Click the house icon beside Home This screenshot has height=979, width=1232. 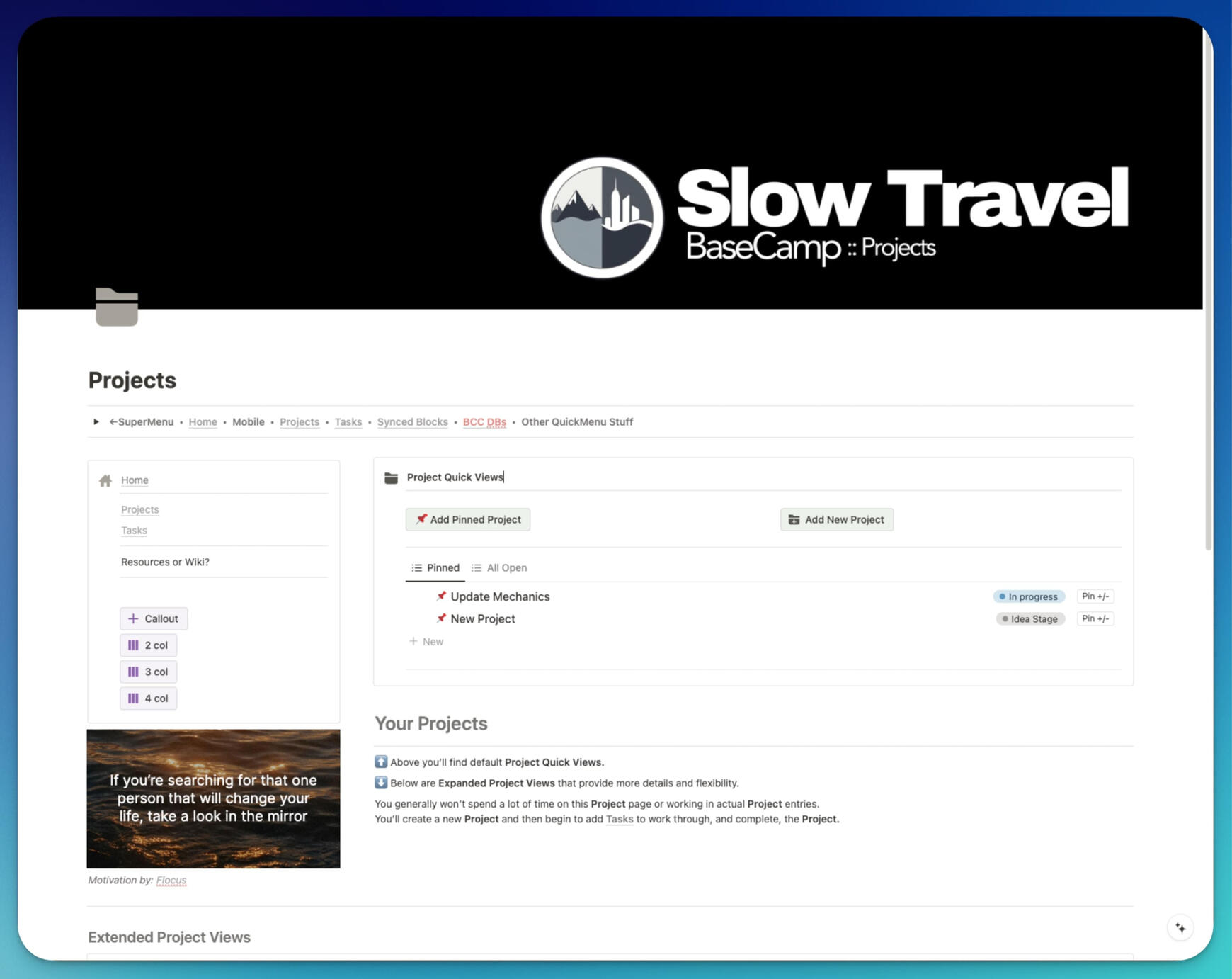[x=105, y=481]
